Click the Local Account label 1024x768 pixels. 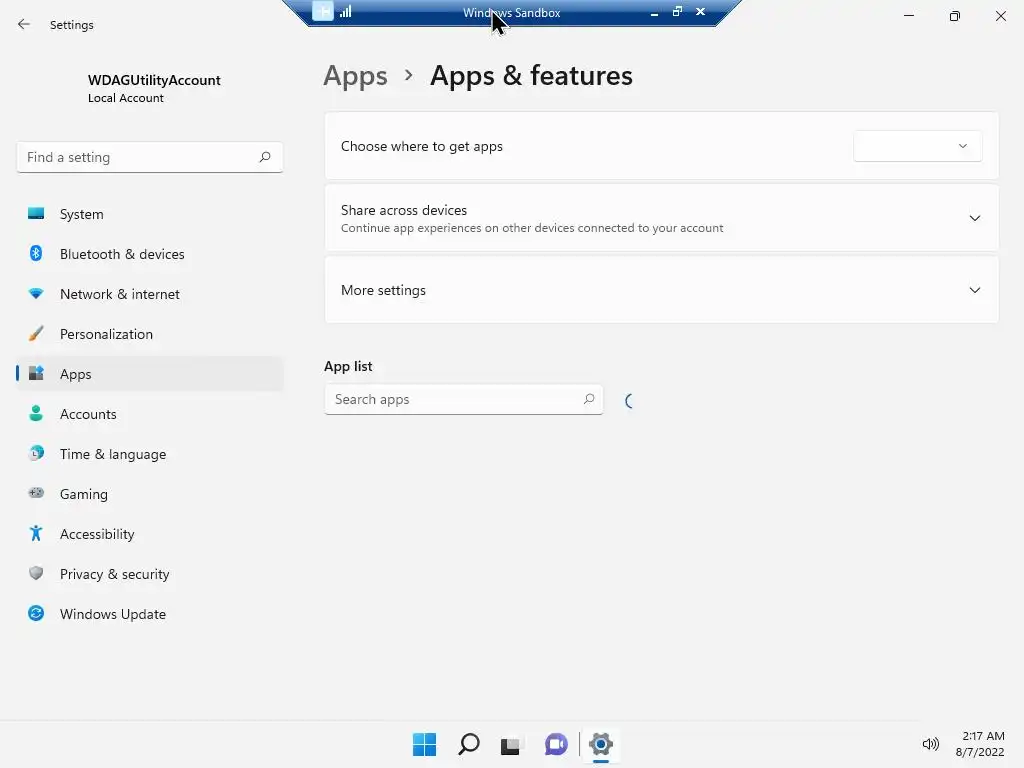(x=126, y=98)
